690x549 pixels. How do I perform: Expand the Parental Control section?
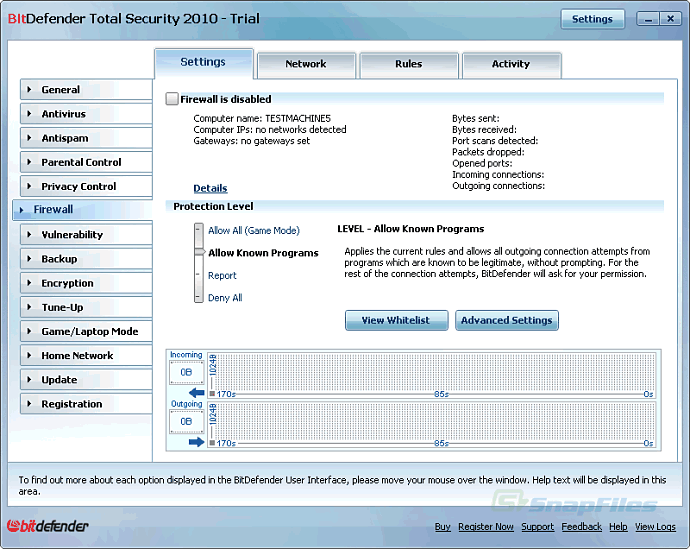85,162
